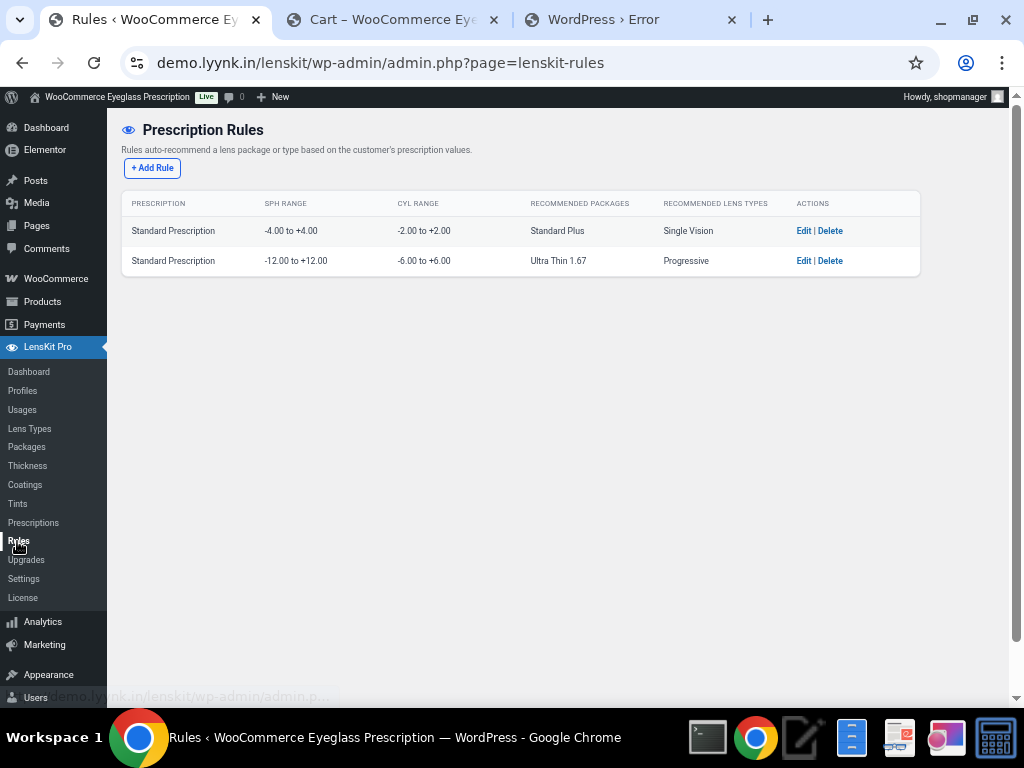Click the browser address bar

click(520, 63)
